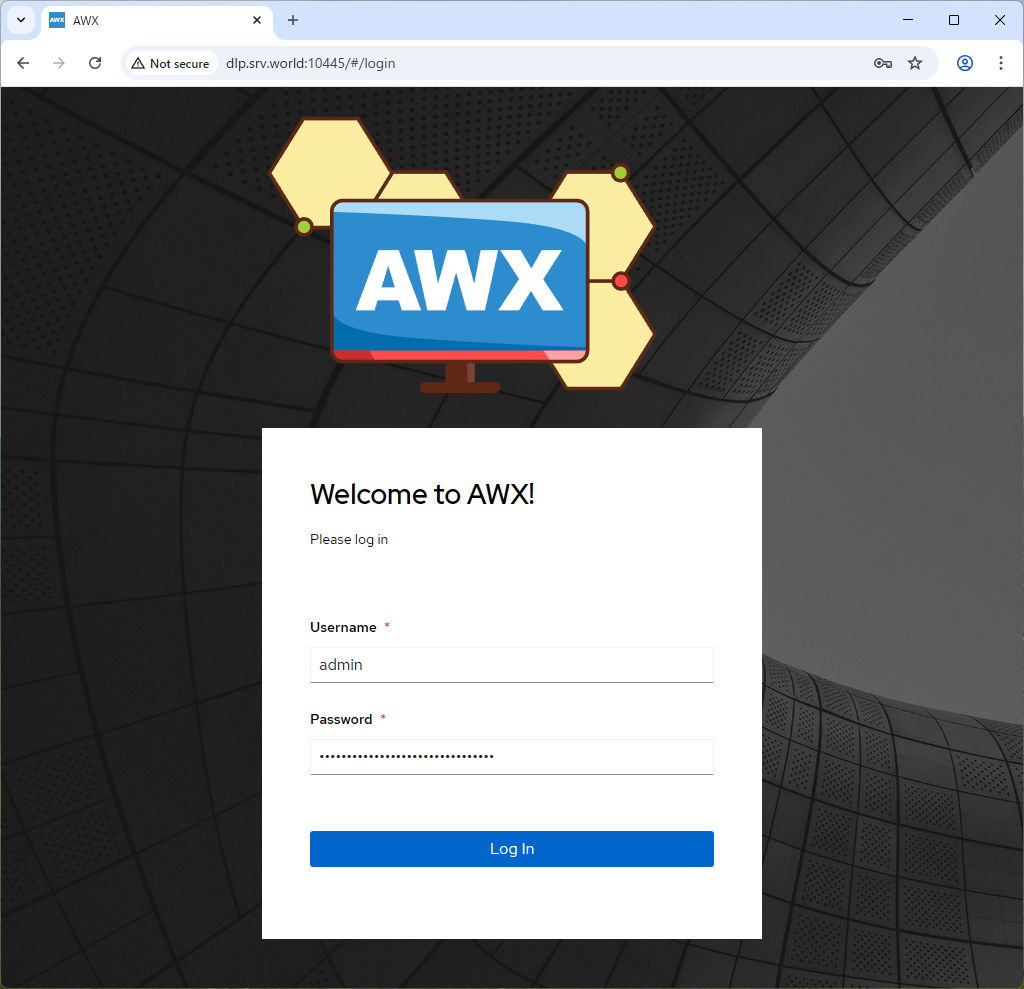Click the Password input field
The image size is (1024, 989).
click(511, 757)
